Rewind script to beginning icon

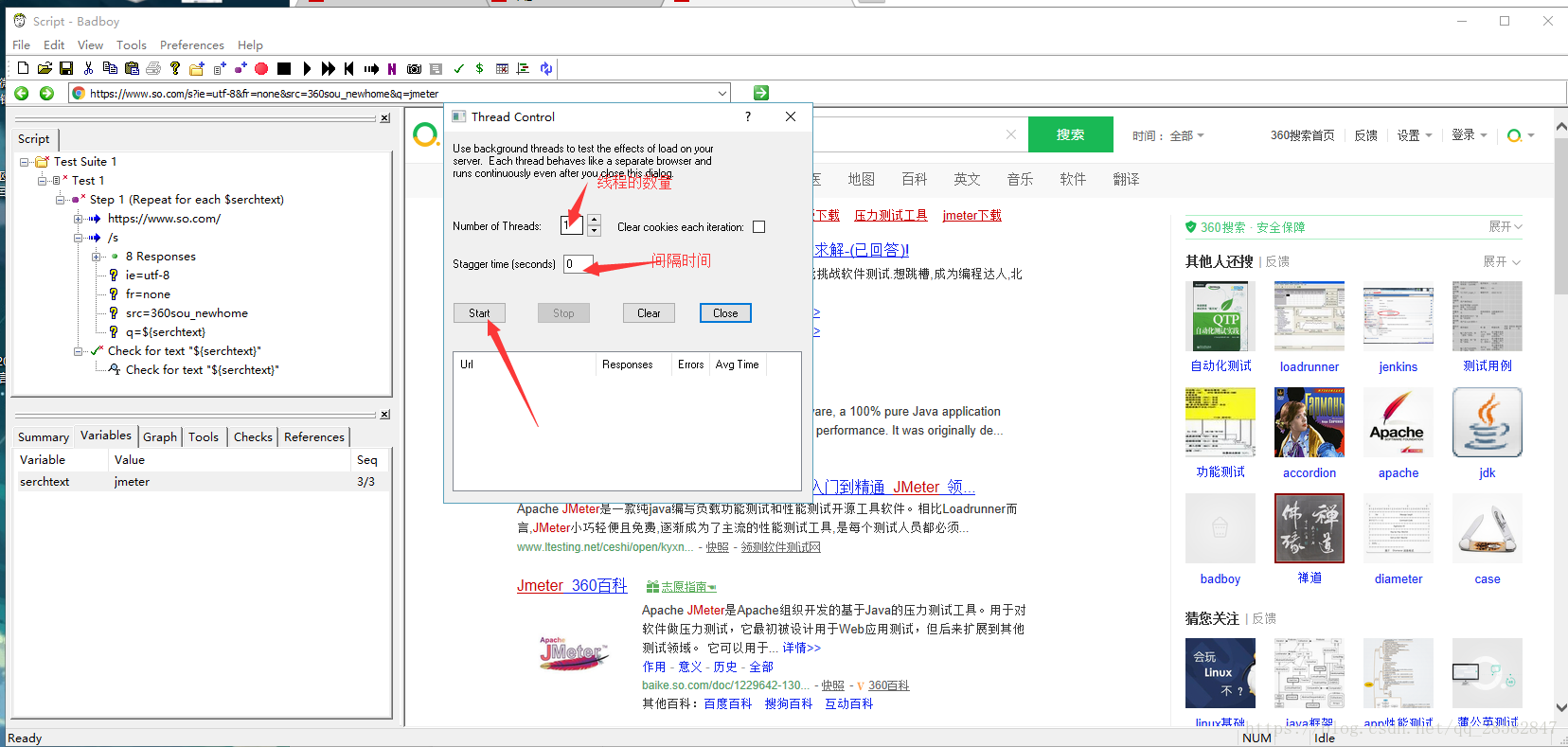coord(349,68)
